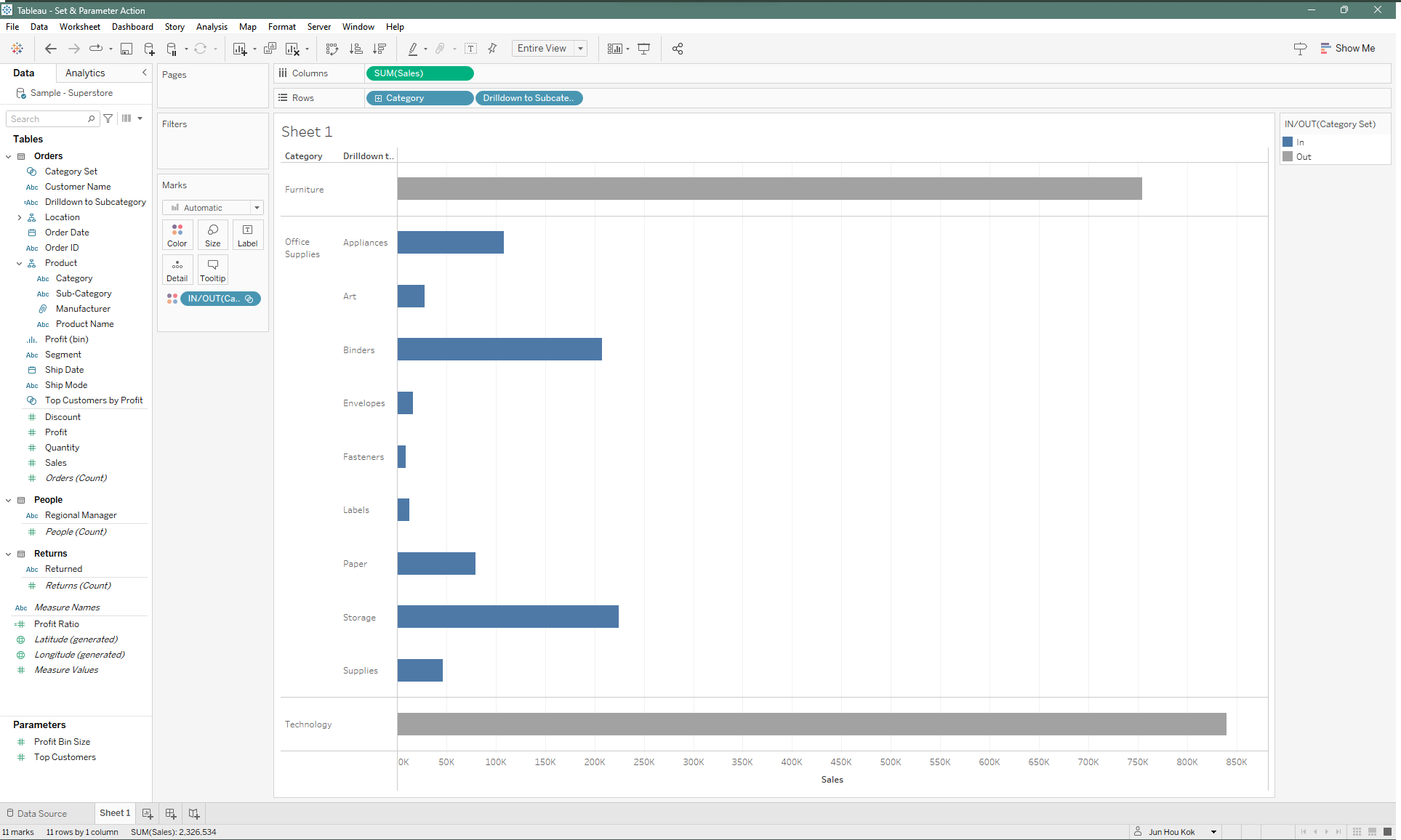Open the Worksheet menu
This screenshot has width=1401, height=840.
[80, 27]
